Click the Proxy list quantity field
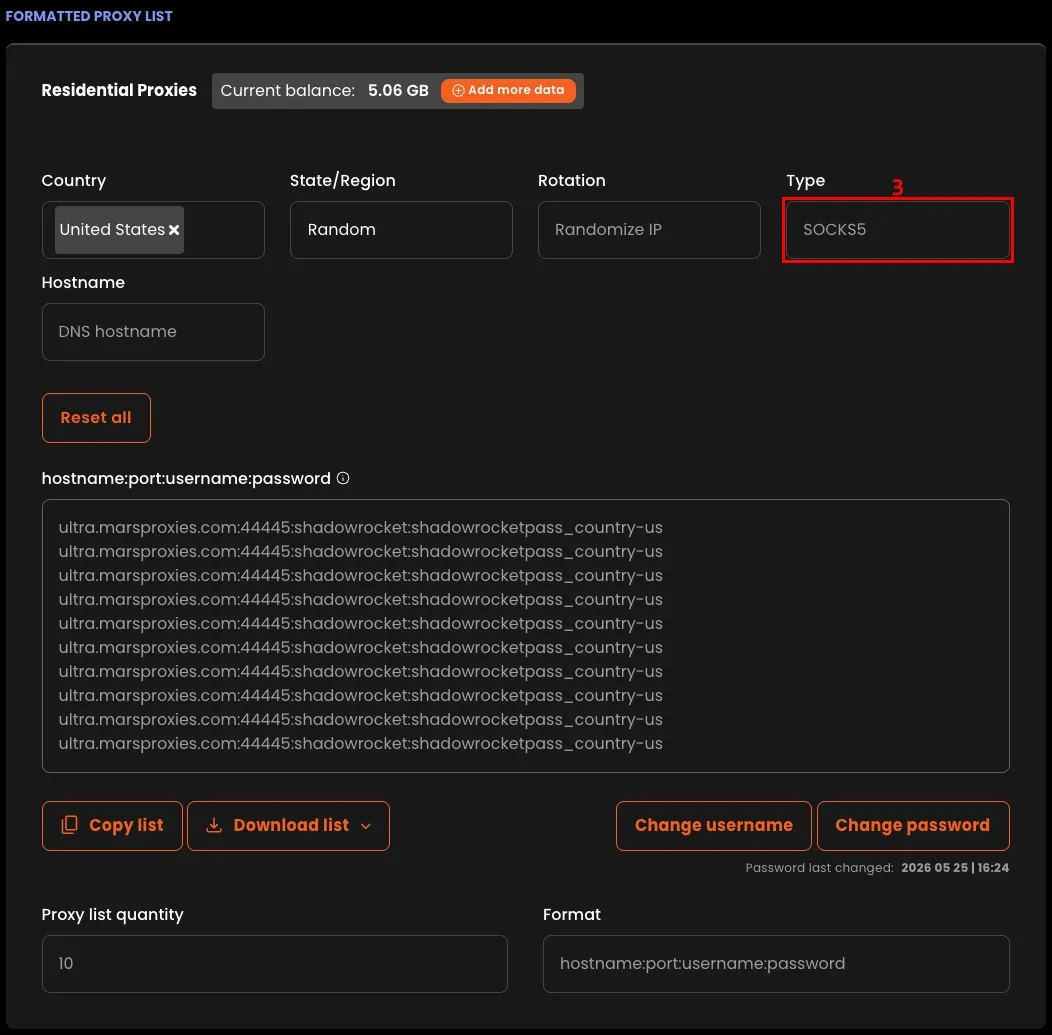 click(x=274, y=964)
